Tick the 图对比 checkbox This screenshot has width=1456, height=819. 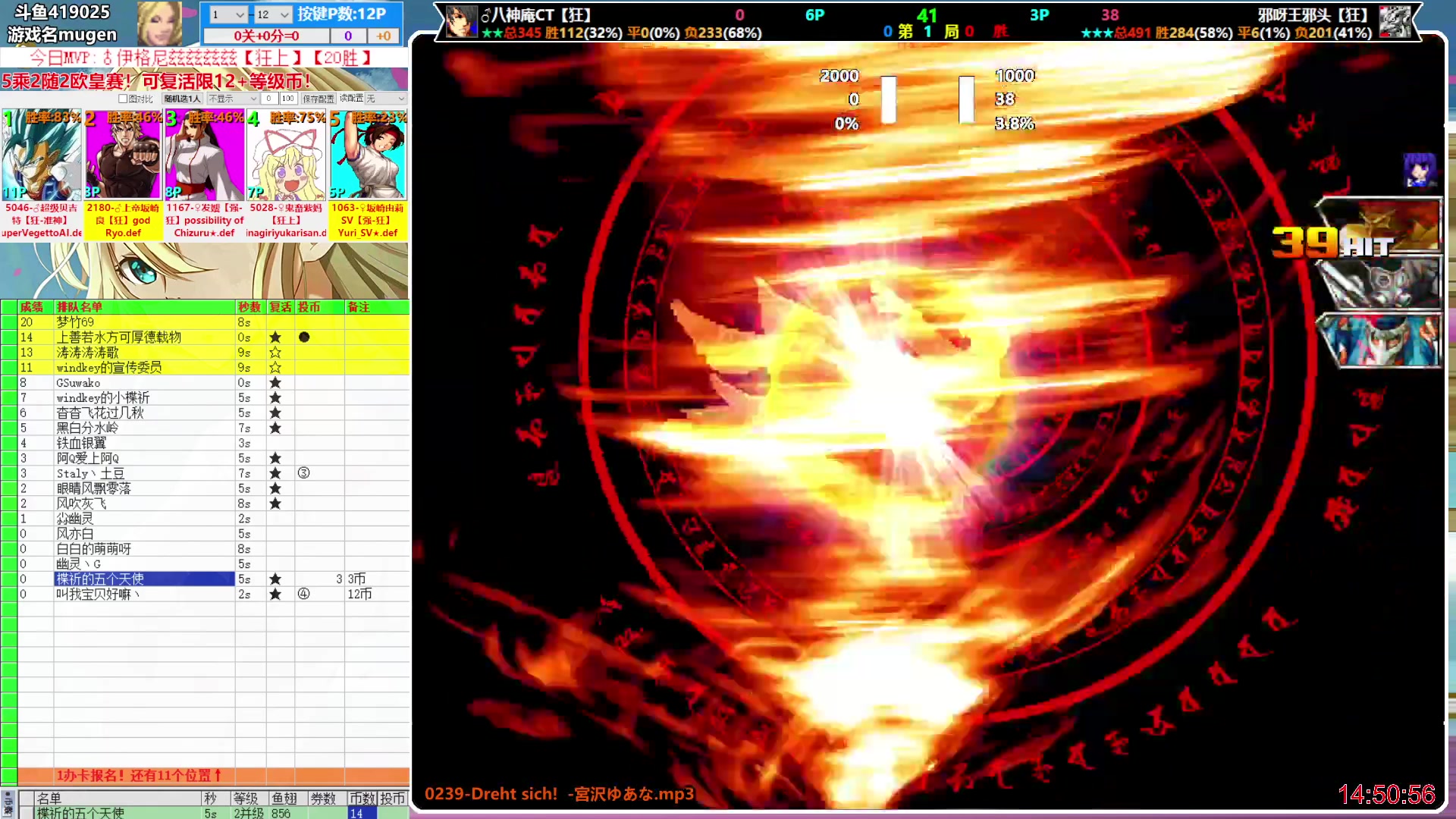click(123, 99)
